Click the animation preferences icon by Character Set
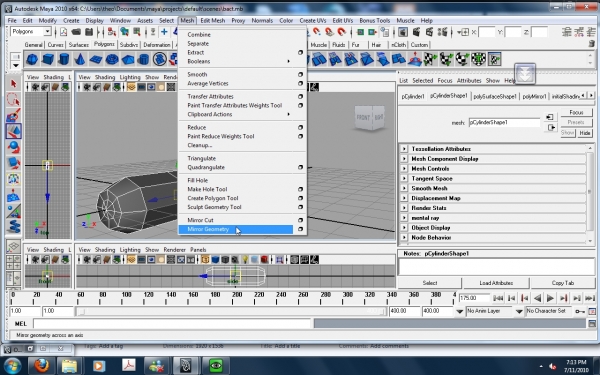 (592, 311)
